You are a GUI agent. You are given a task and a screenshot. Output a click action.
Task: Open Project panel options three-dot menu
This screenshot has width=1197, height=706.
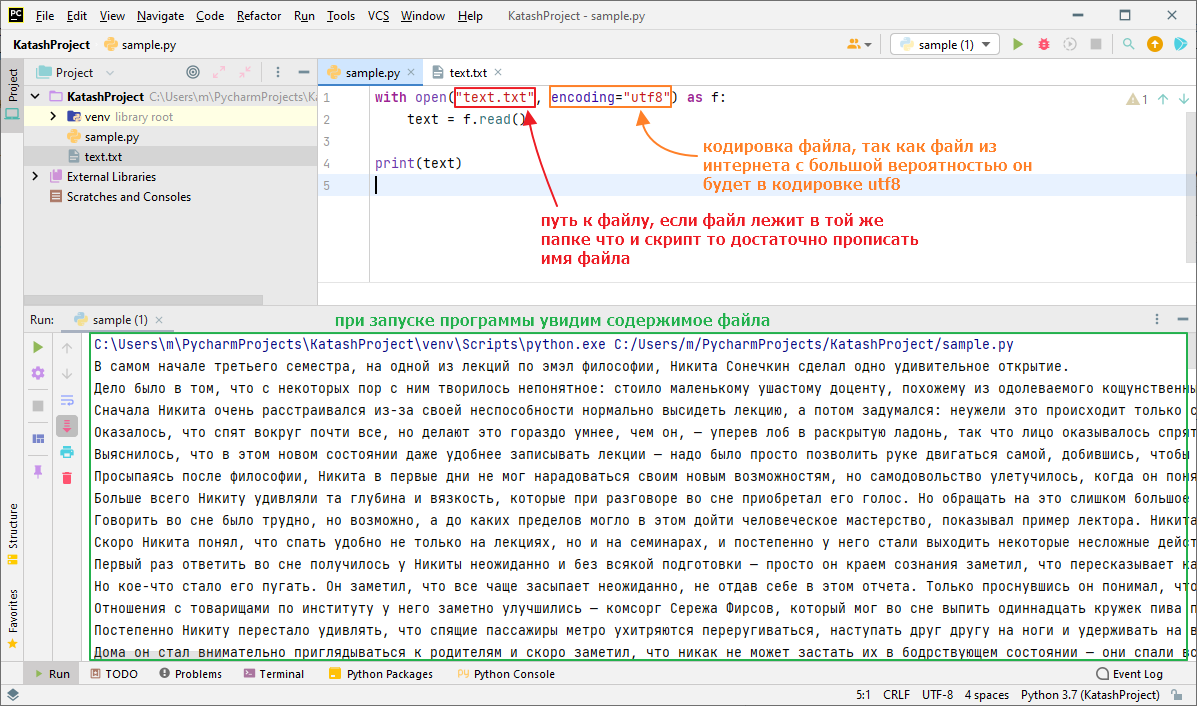tap(278, 72)
